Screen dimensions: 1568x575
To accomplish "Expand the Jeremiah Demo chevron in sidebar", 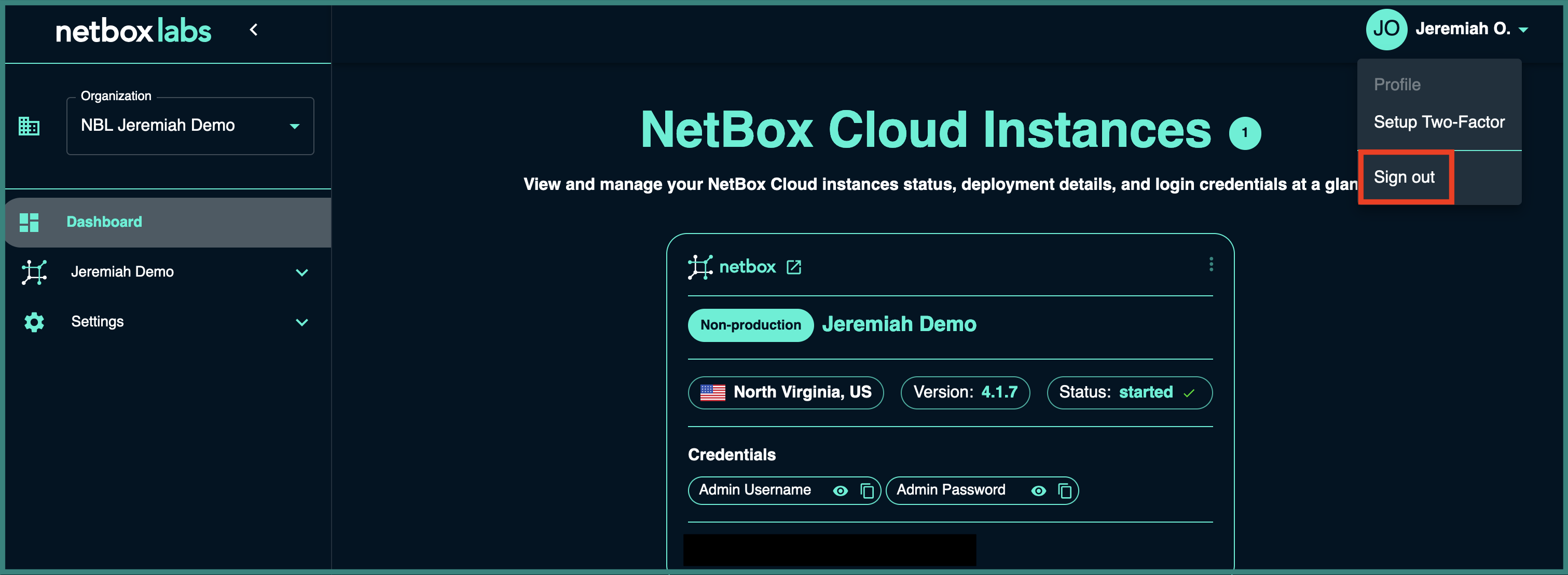I will point(301,272).
